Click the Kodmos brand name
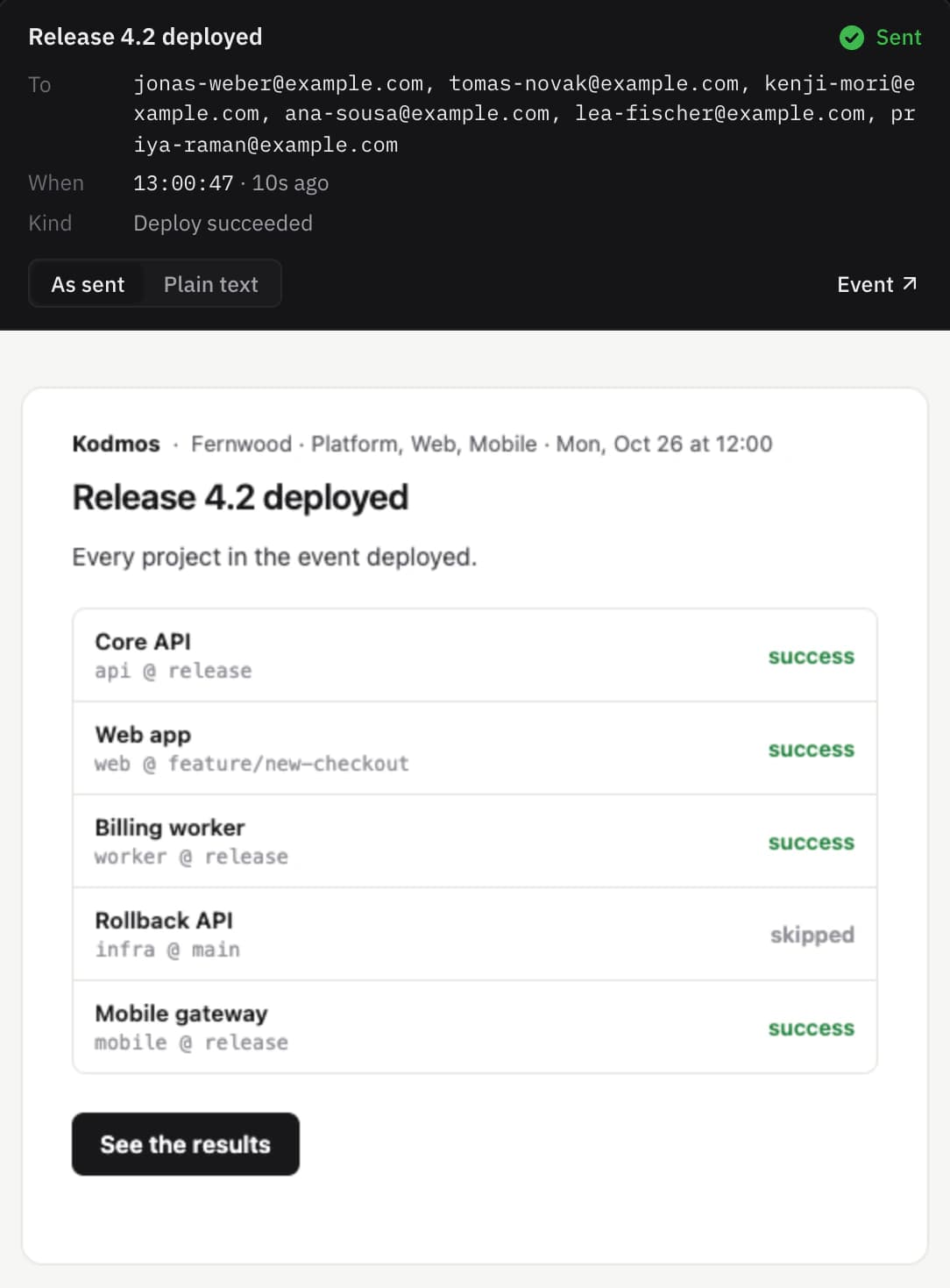 pyautogui.click(x=116, y=444)
